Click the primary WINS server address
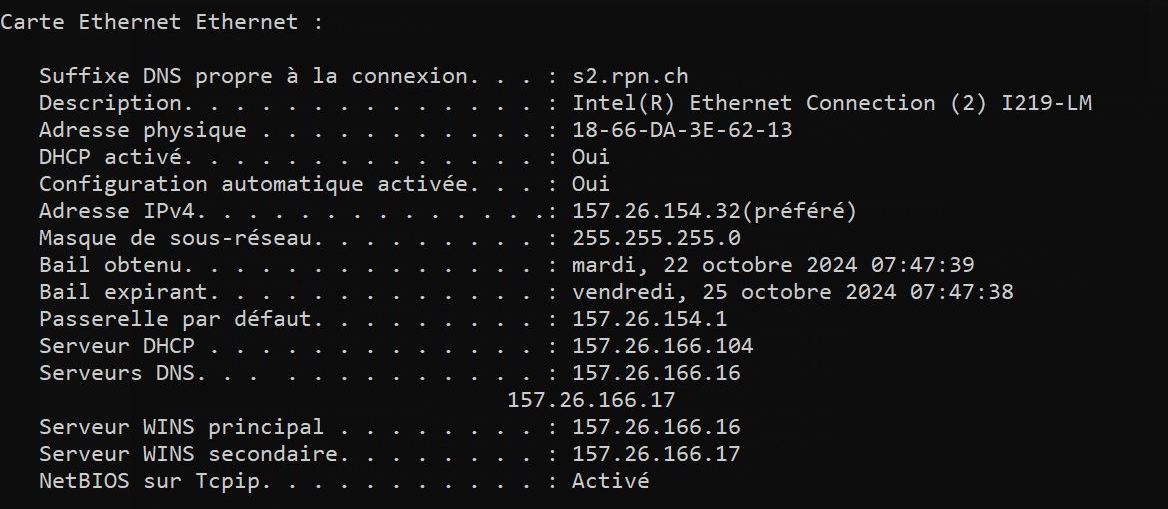Viewport: 1168px width, 509px height. tap(656, 426)
